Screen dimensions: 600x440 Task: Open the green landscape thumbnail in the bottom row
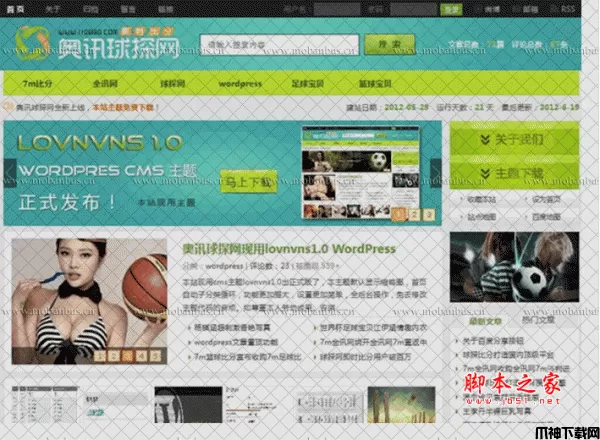401,405
